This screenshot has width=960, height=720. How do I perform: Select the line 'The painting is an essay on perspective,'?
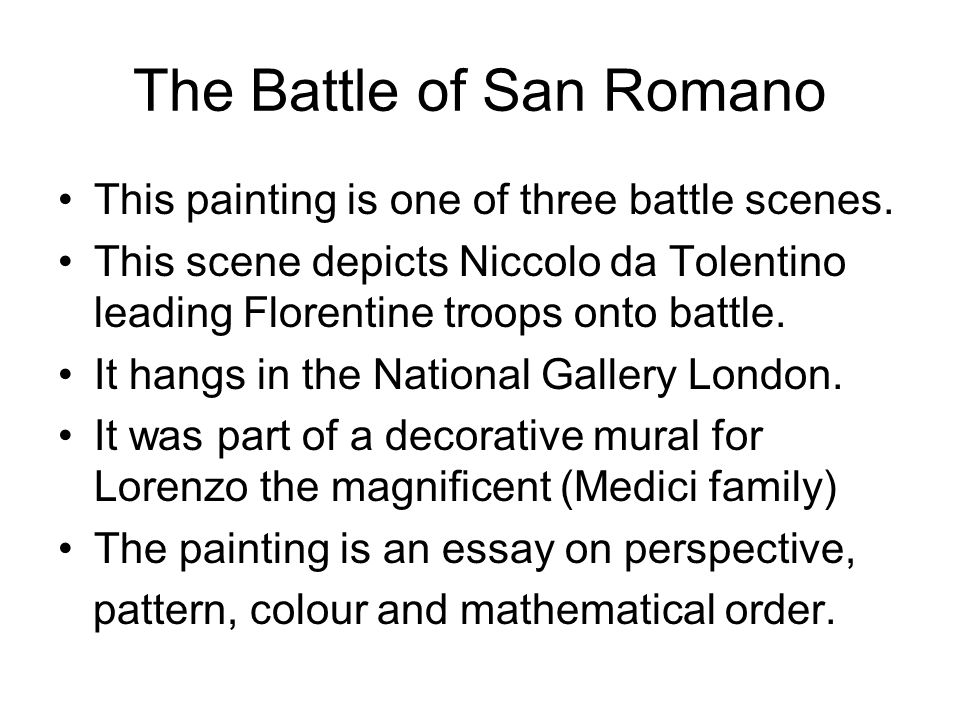coord(474,549)
